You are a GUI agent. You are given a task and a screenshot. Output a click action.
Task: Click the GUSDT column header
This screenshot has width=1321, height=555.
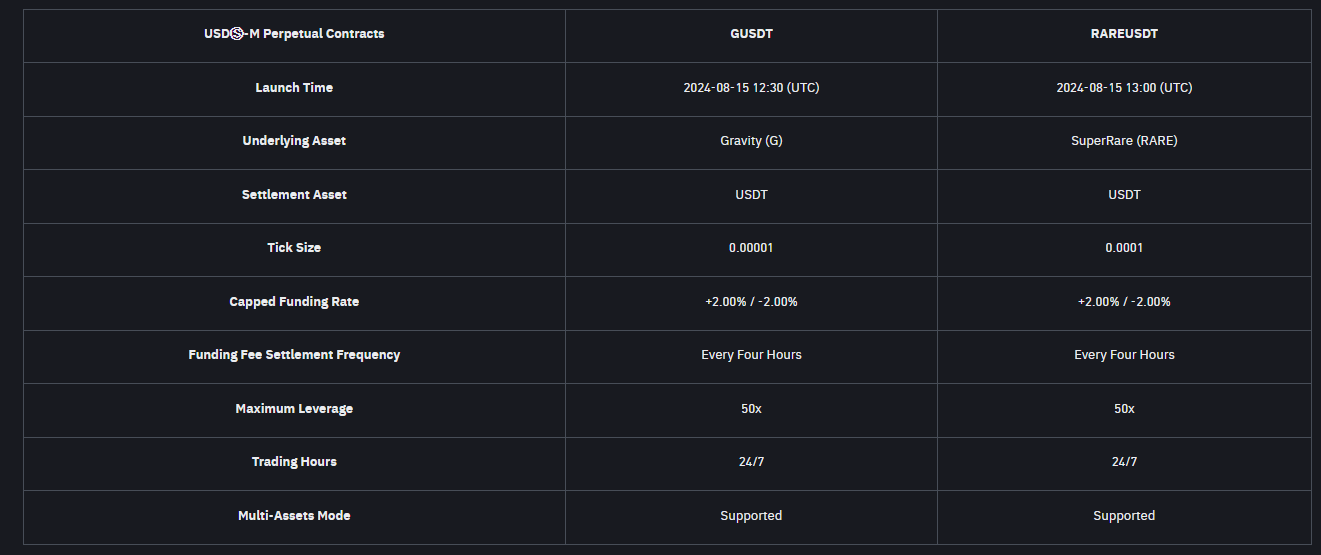[x=751, y=34]
